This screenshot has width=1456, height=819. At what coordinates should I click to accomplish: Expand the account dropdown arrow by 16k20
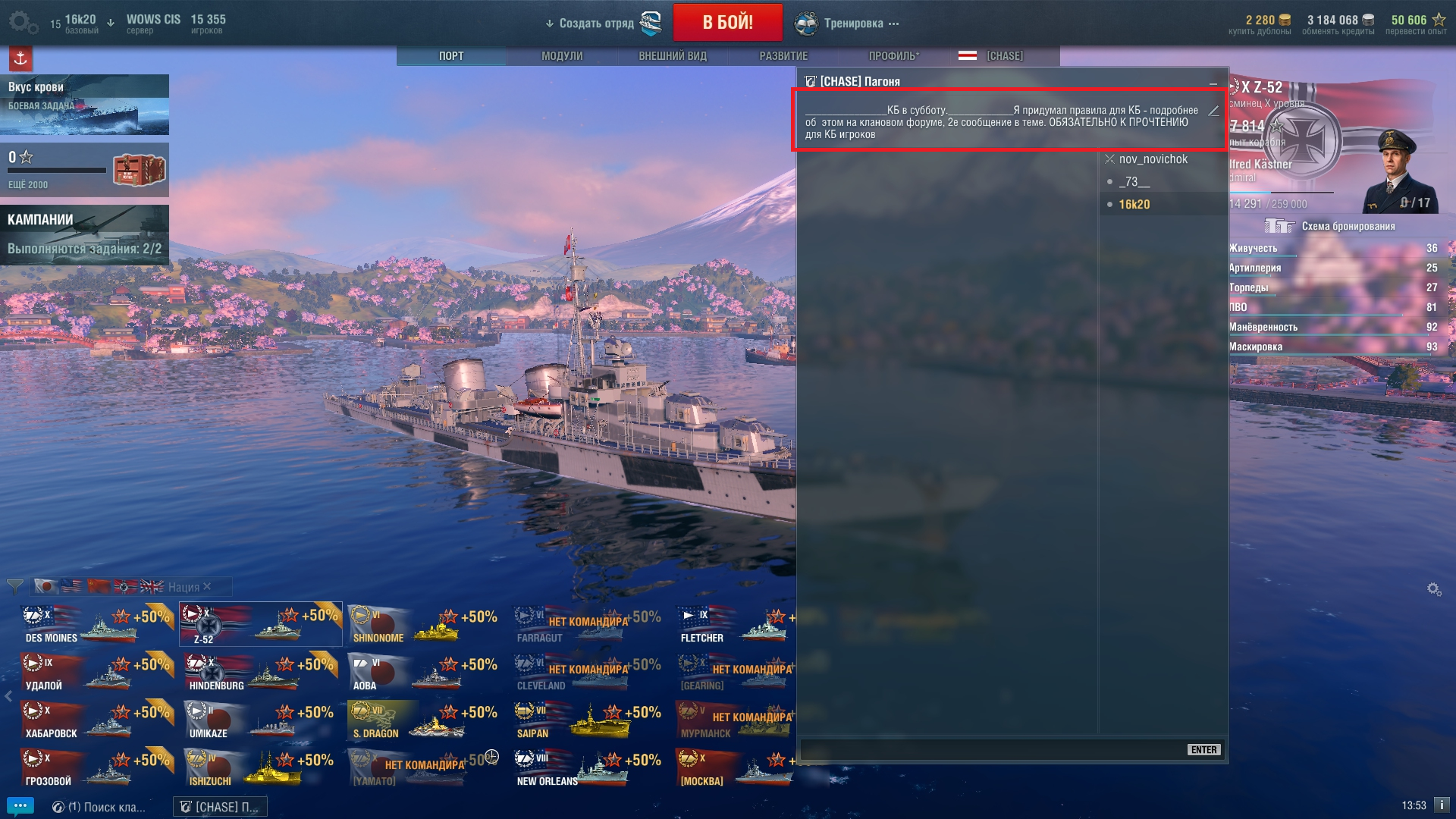point(111,23)
